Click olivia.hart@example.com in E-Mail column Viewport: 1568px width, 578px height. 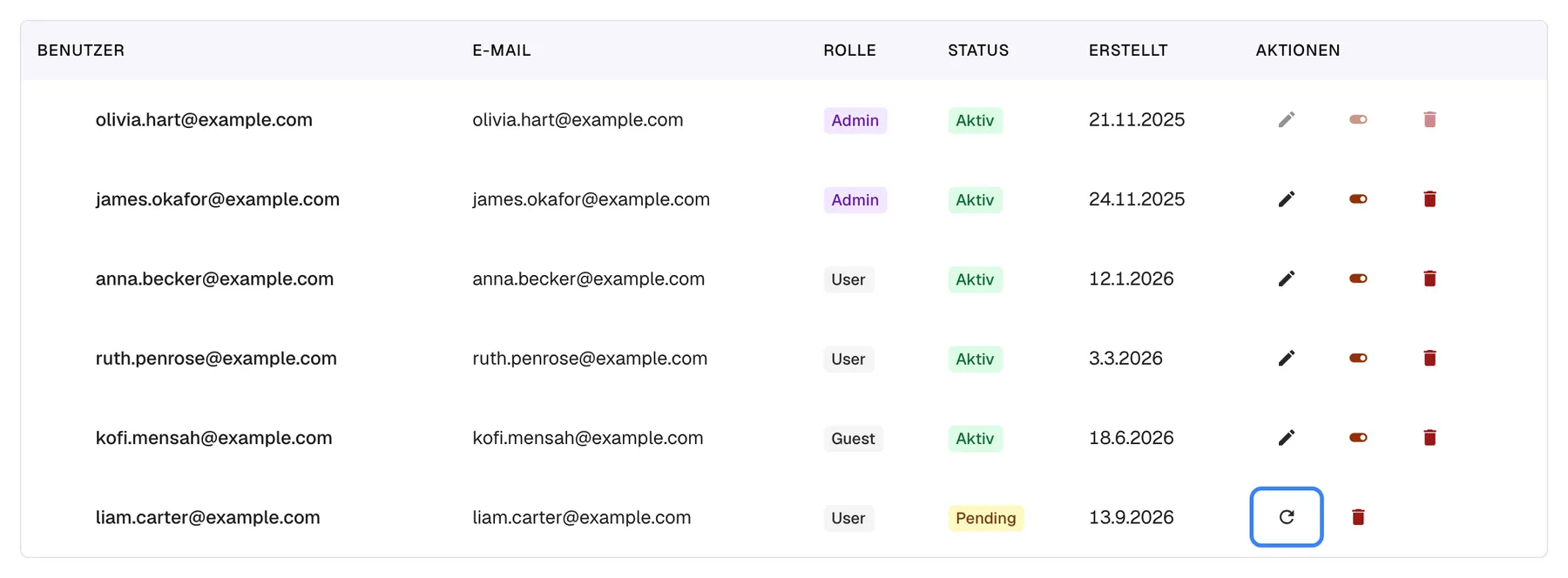click(x=578, y=120)
